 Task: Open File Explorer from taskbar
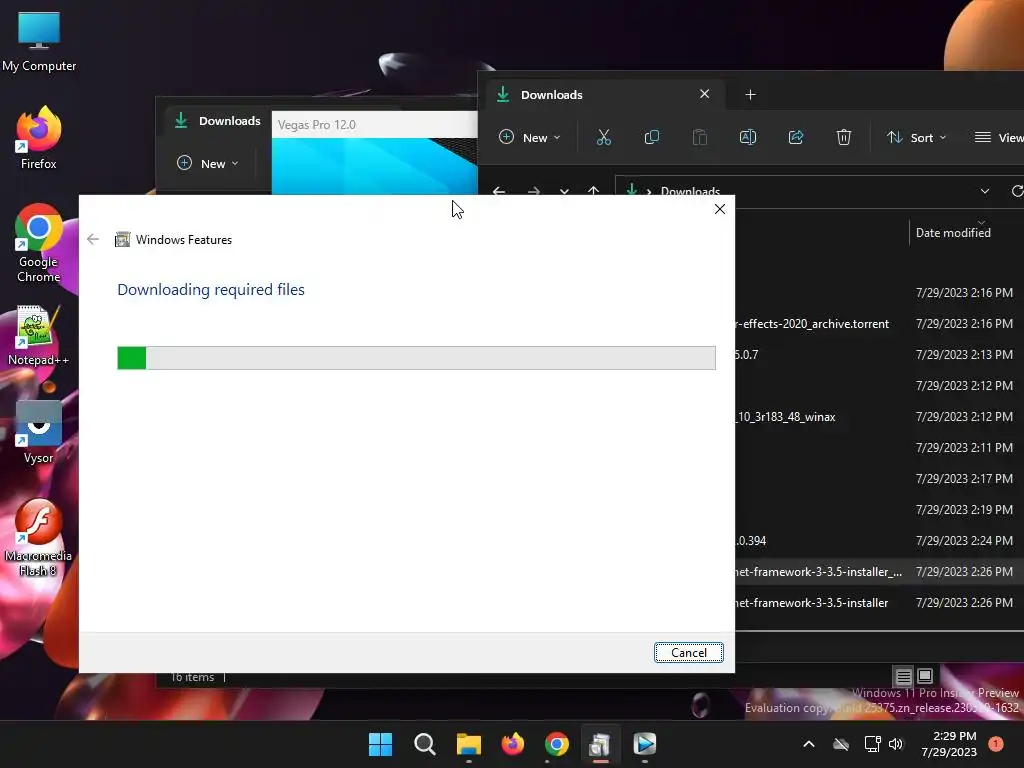tap(468, 744)
